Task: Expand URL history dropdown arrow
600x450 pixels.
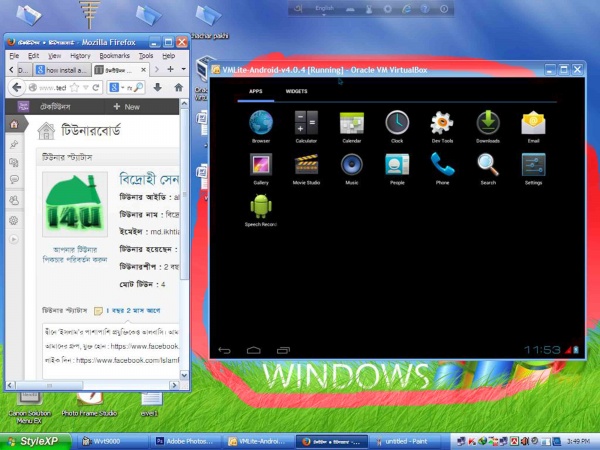Action: click(x=85, y=88)
